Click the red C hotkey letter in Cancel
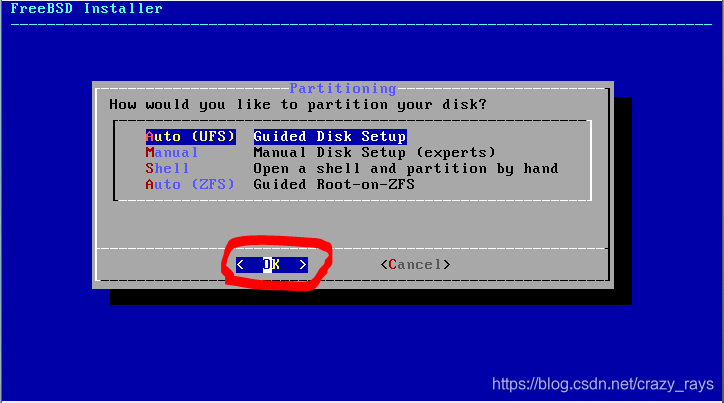Viewport: 724px width, 403px height. [392, 265]
